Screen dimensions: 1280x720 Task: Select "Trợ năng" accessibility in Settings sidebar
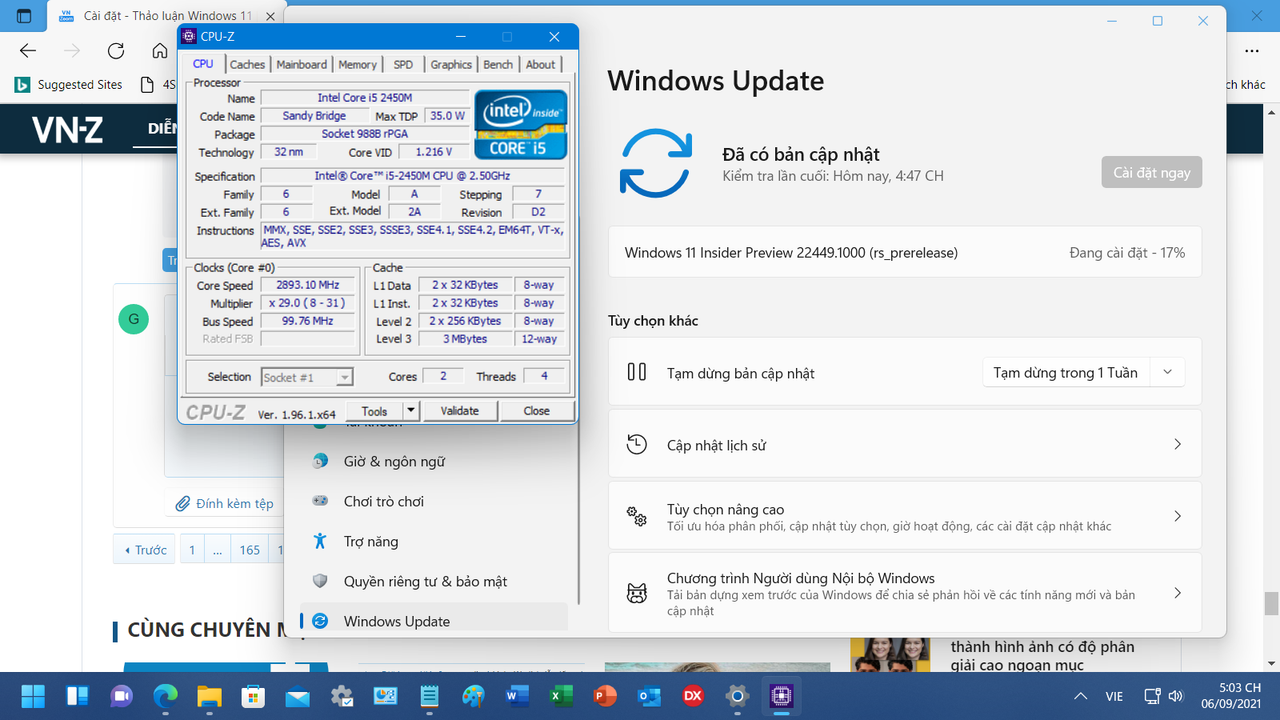[433, 541]
